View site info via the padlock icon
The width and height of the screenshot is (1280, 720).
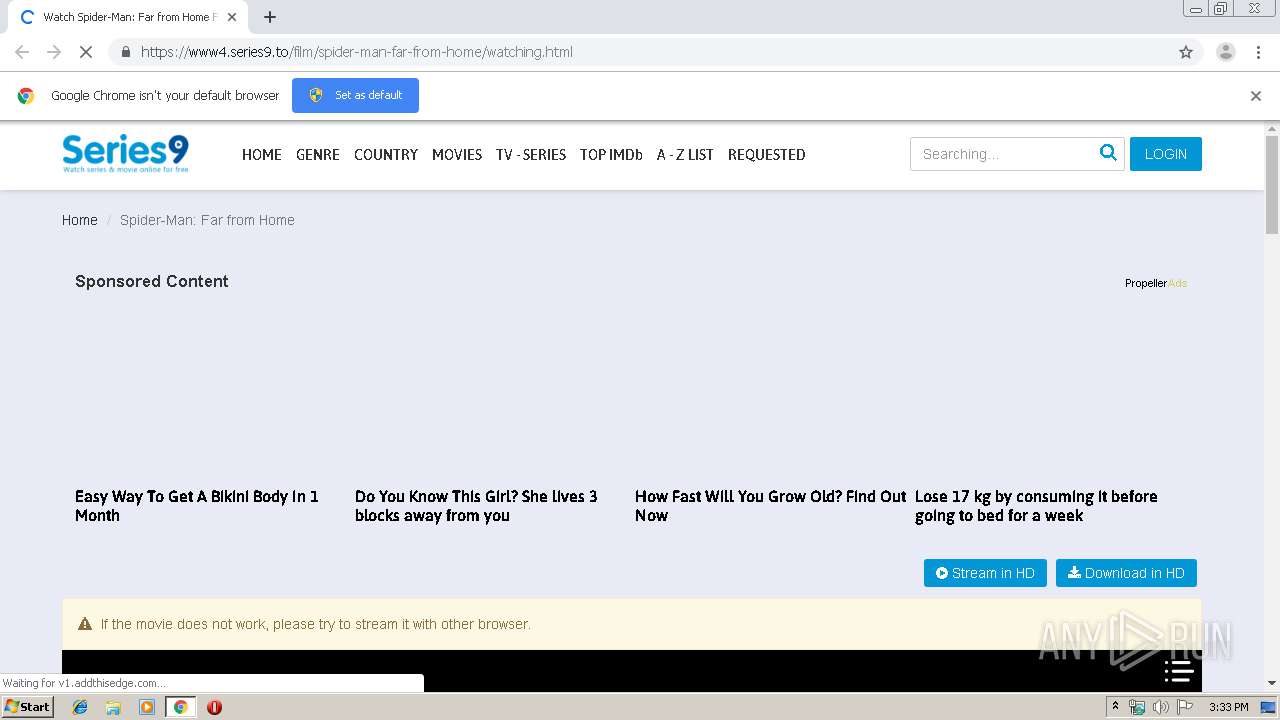[125, 52]
